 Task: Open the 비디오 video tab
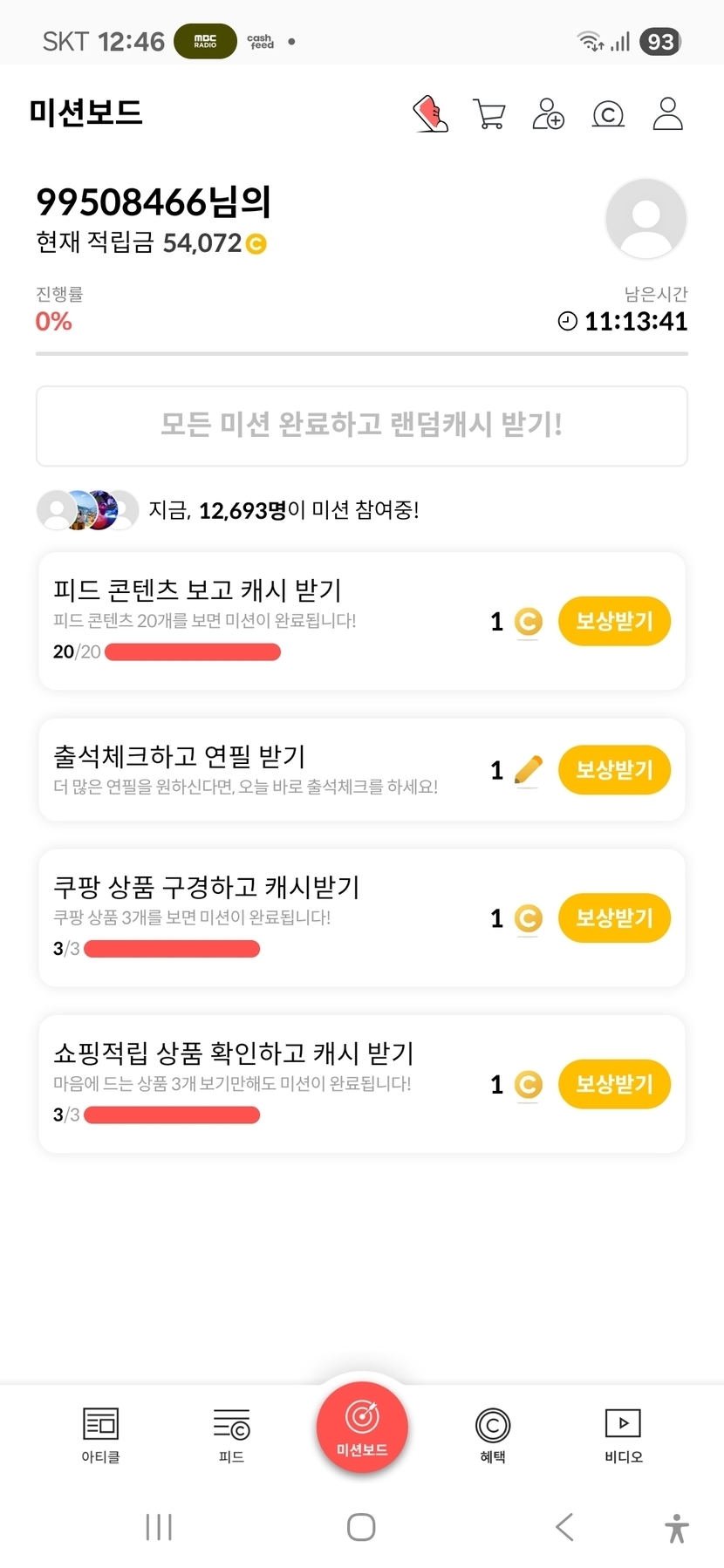[x=624, y=1435]
